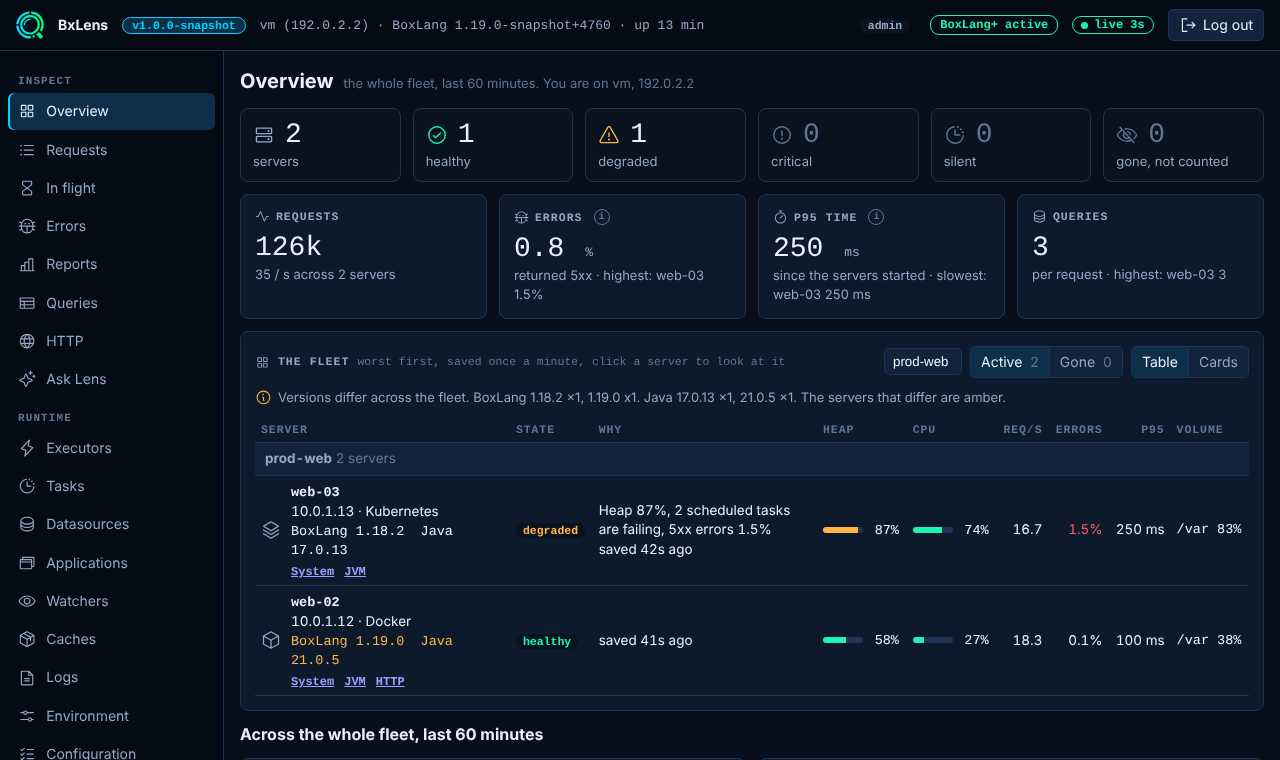1280x760 pixels.
Task: Click the info icon next to ERRORS
Action: [x=602, y=216]
